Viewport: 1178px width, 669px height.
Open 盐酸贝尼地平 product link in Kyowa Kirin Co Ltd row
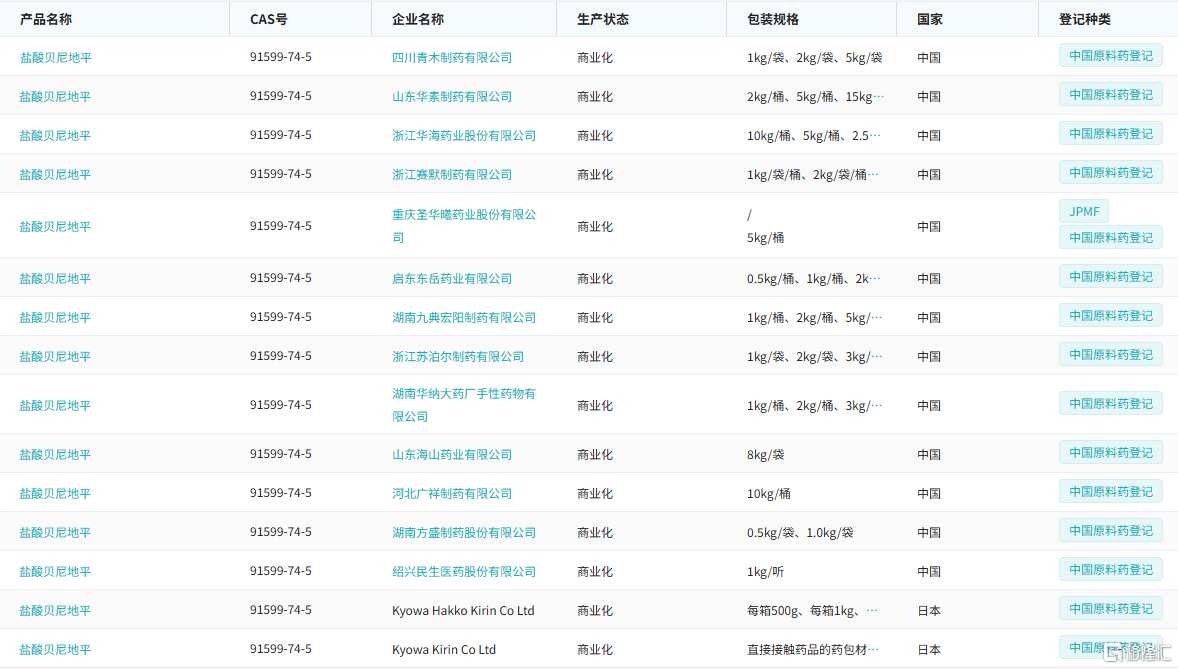coord(55,650)
